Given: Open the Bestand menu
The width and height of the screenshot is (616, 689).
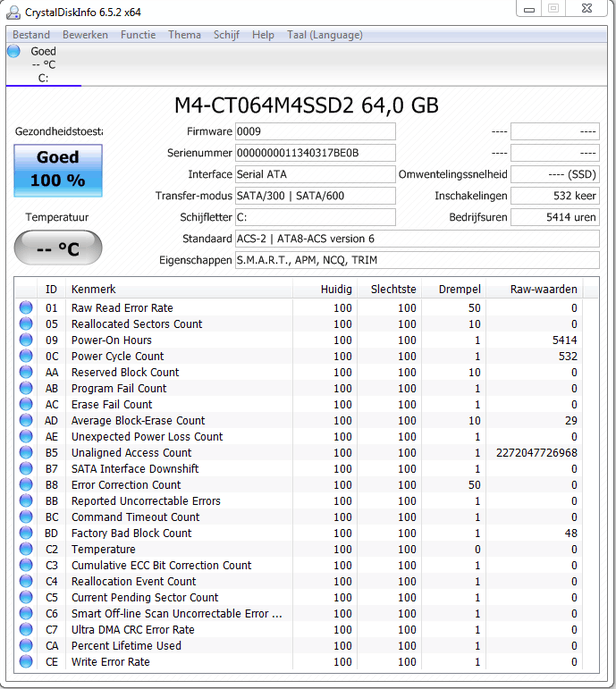Looking at the screenshot, I should tap(31, 35).
